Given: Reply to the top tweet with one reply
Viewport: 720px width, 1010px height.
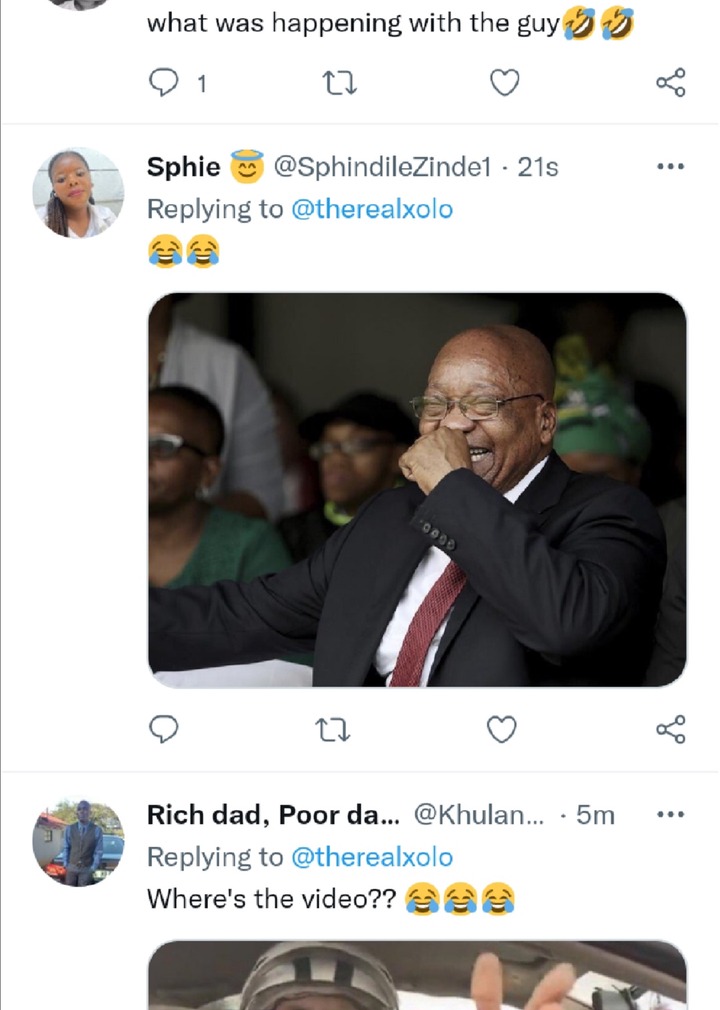Looking at the screenshot, I should (163, 83).
